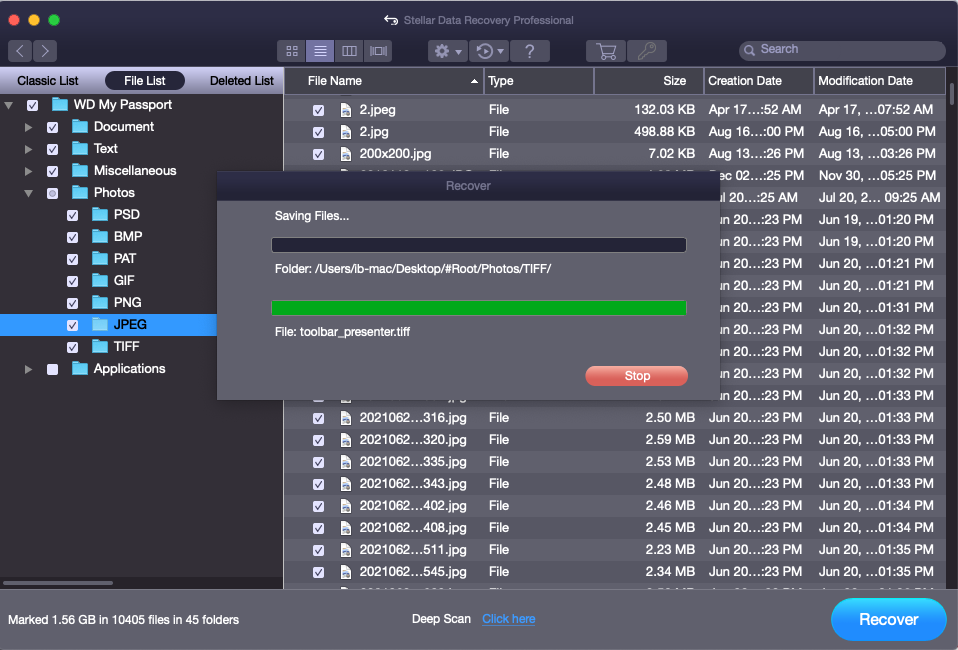Click the Search input field

click(845, 49)
